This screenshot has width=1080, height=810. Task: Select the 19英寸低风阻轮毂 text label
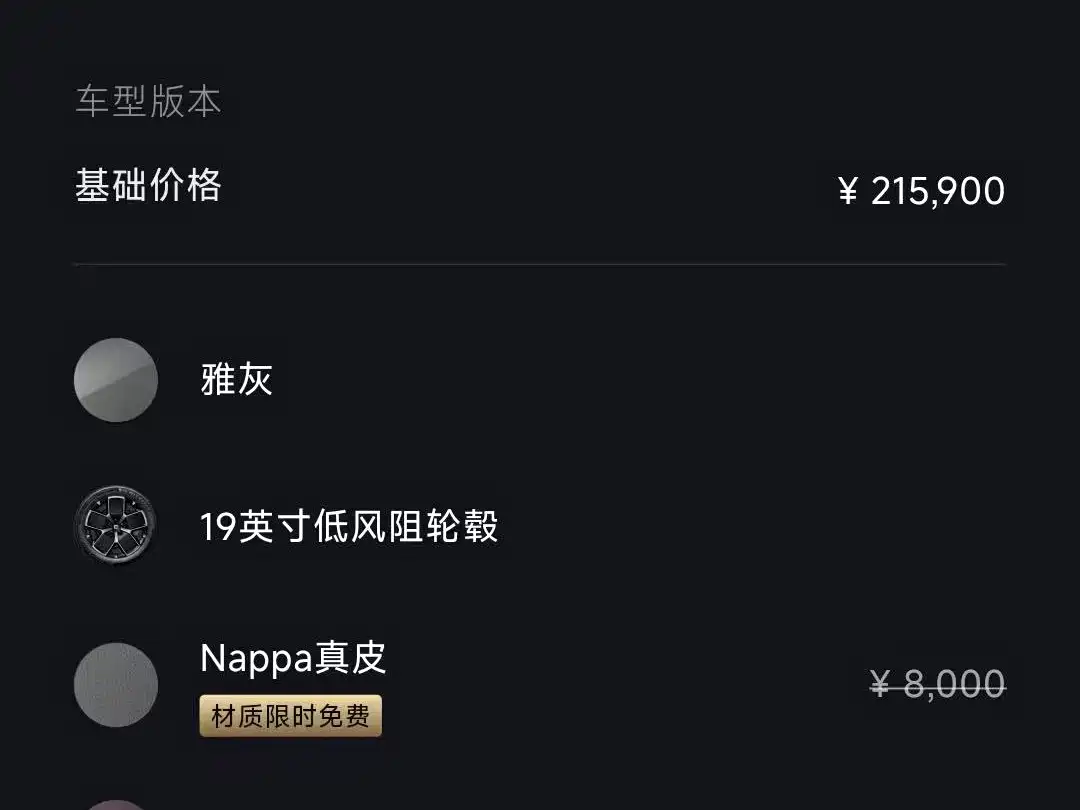point(349,526)
